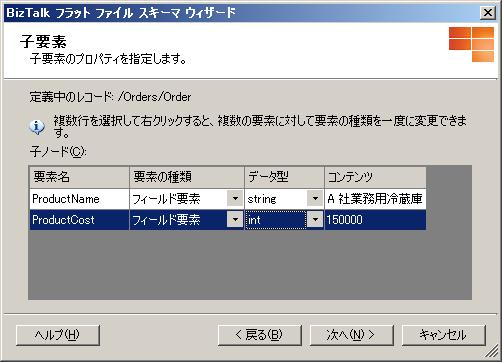502x362 pixels.
Task: Open the int data type dropdown arrow
Action: click(x=315, y=220)
